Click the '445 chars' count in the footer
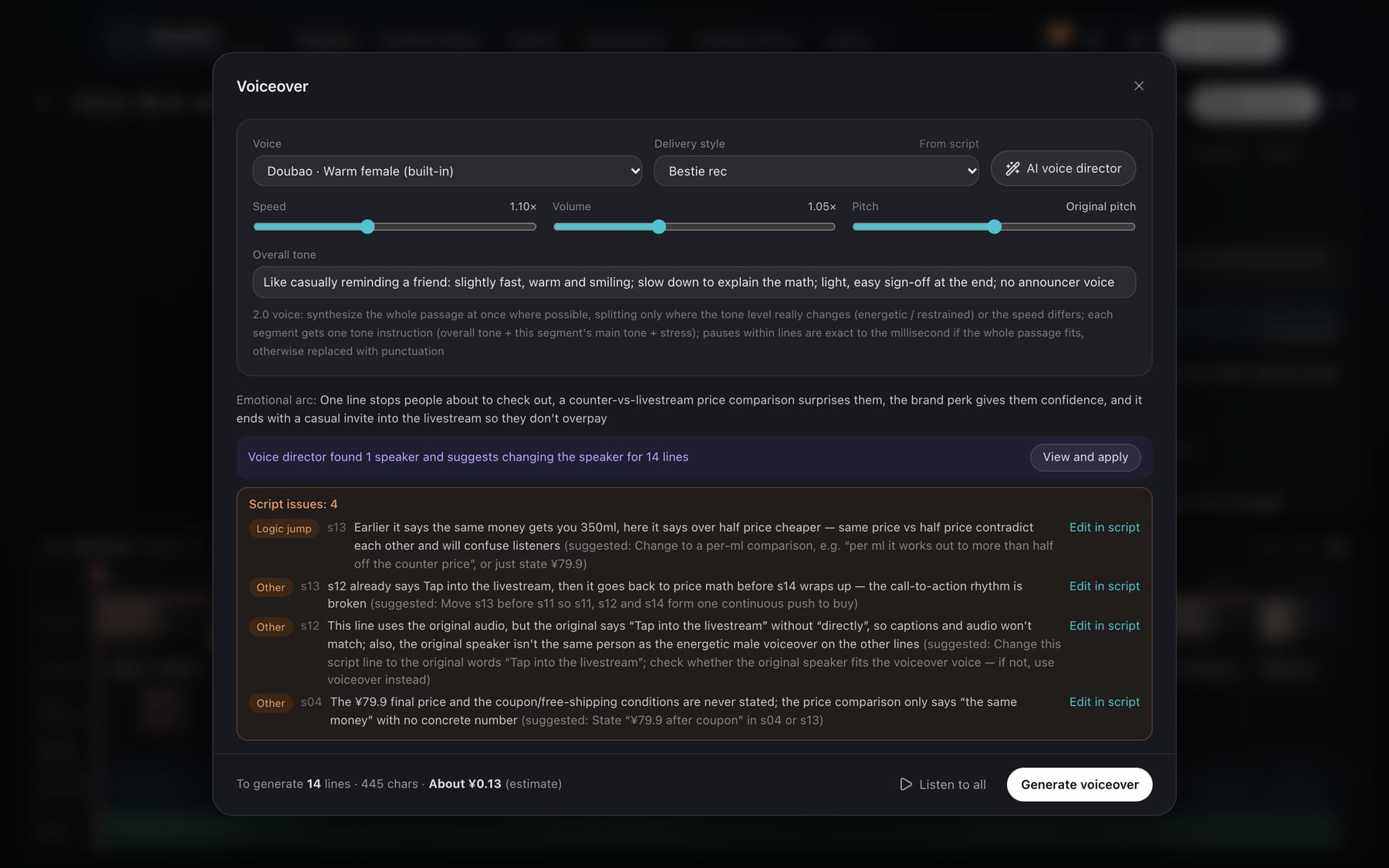The image size is (1389, 868). point(390,783)
